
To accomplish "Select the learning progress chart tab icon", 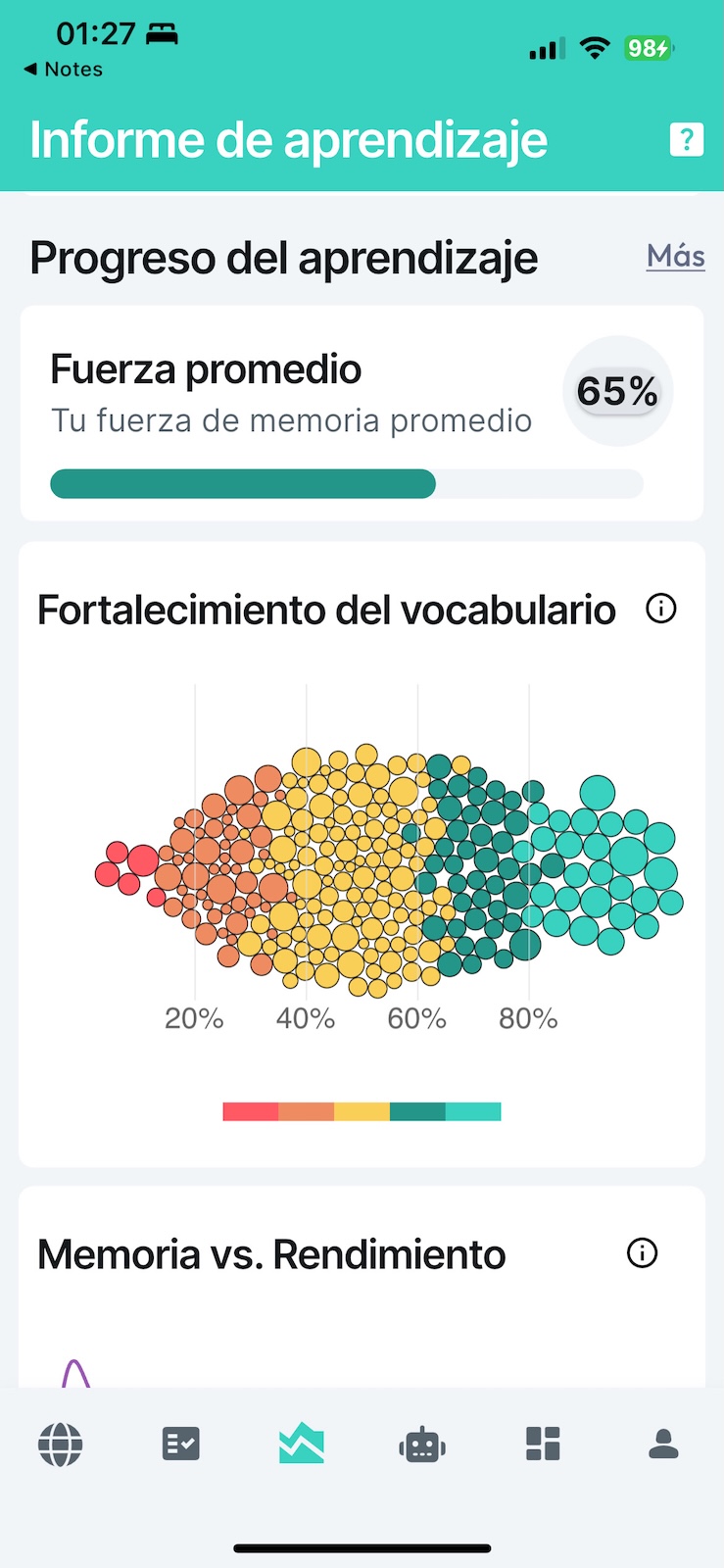I will (302, 1445).
